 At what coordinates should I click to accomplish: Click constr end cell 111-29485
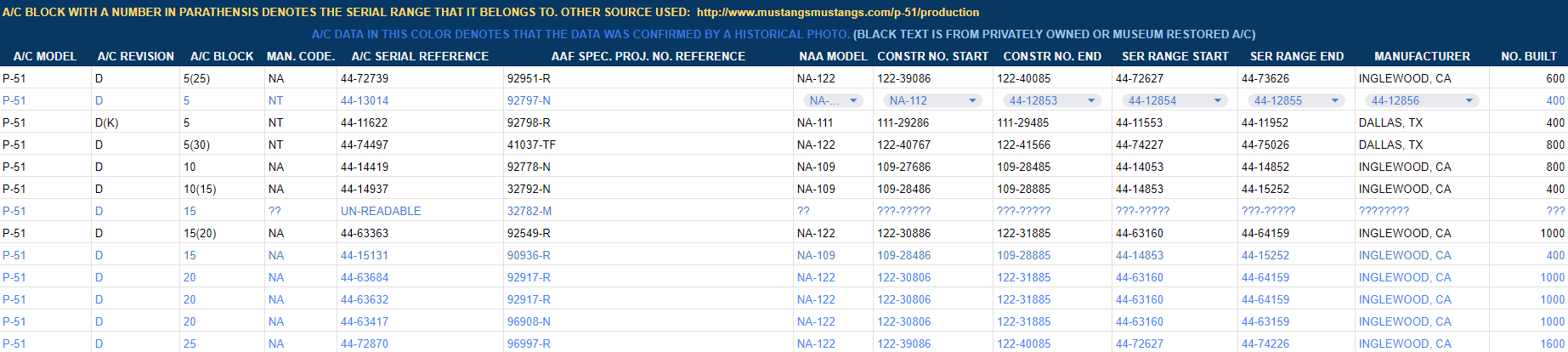point(1052,122)
